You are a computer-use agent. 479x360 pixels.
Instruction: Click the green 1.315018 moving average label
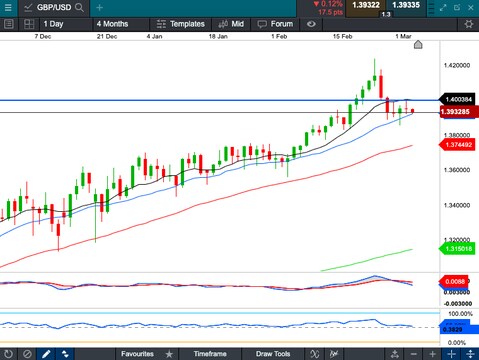[457, 249]
